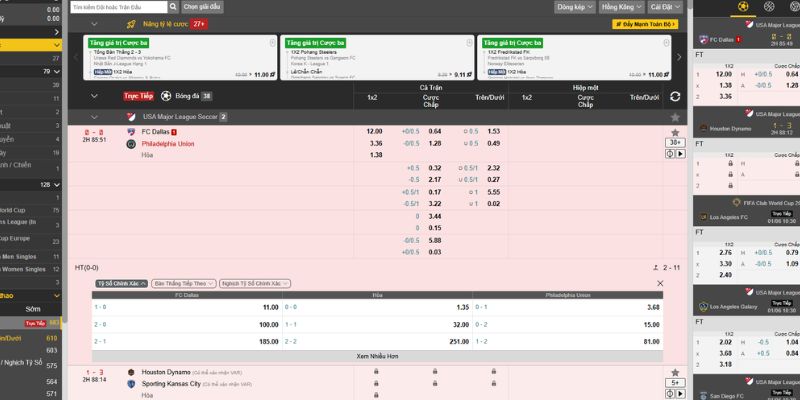Play live stream for FC Dallas match

680,154
